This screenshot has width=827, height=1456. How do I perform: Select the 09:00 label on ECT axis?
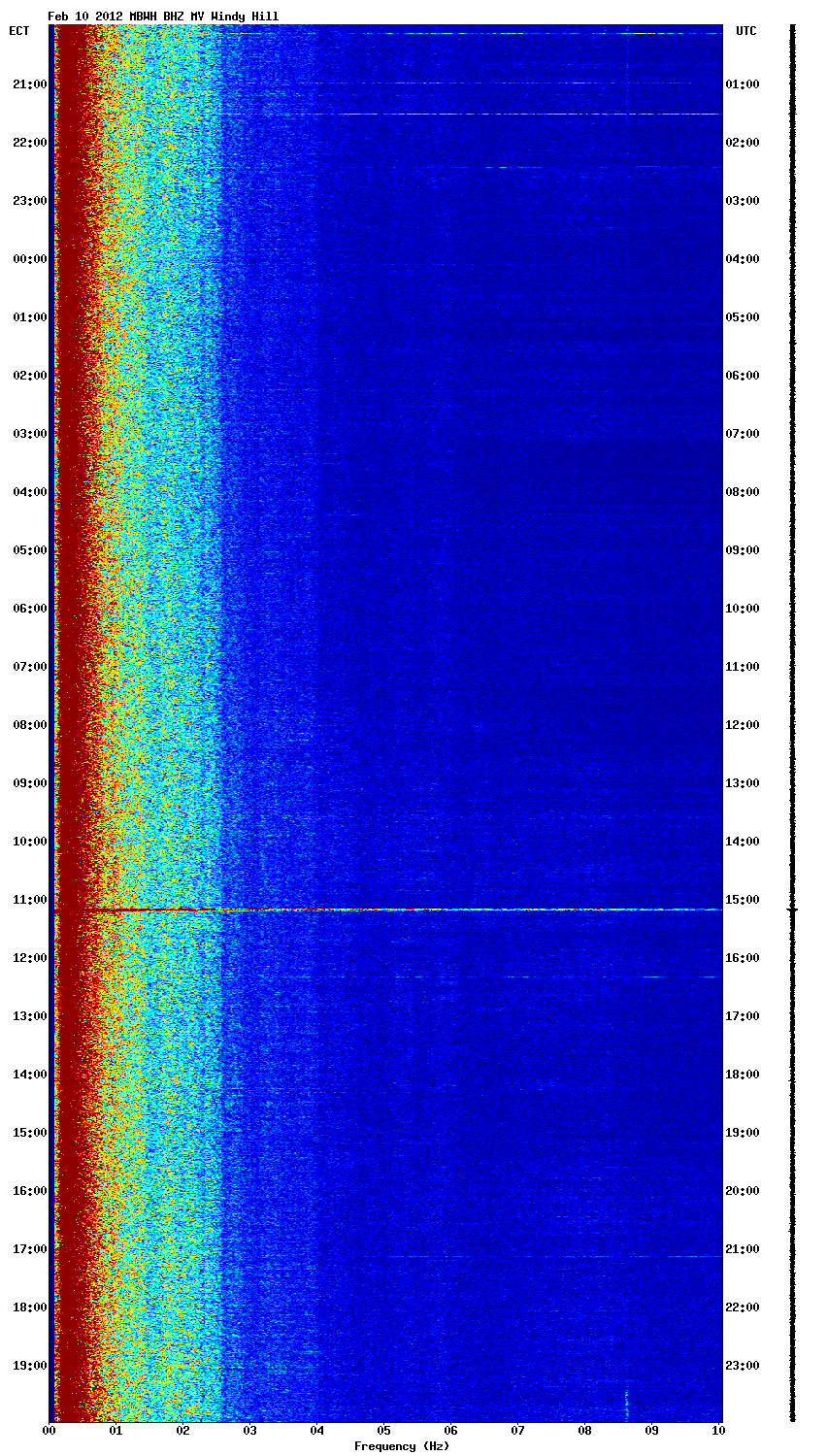[29, 783]
